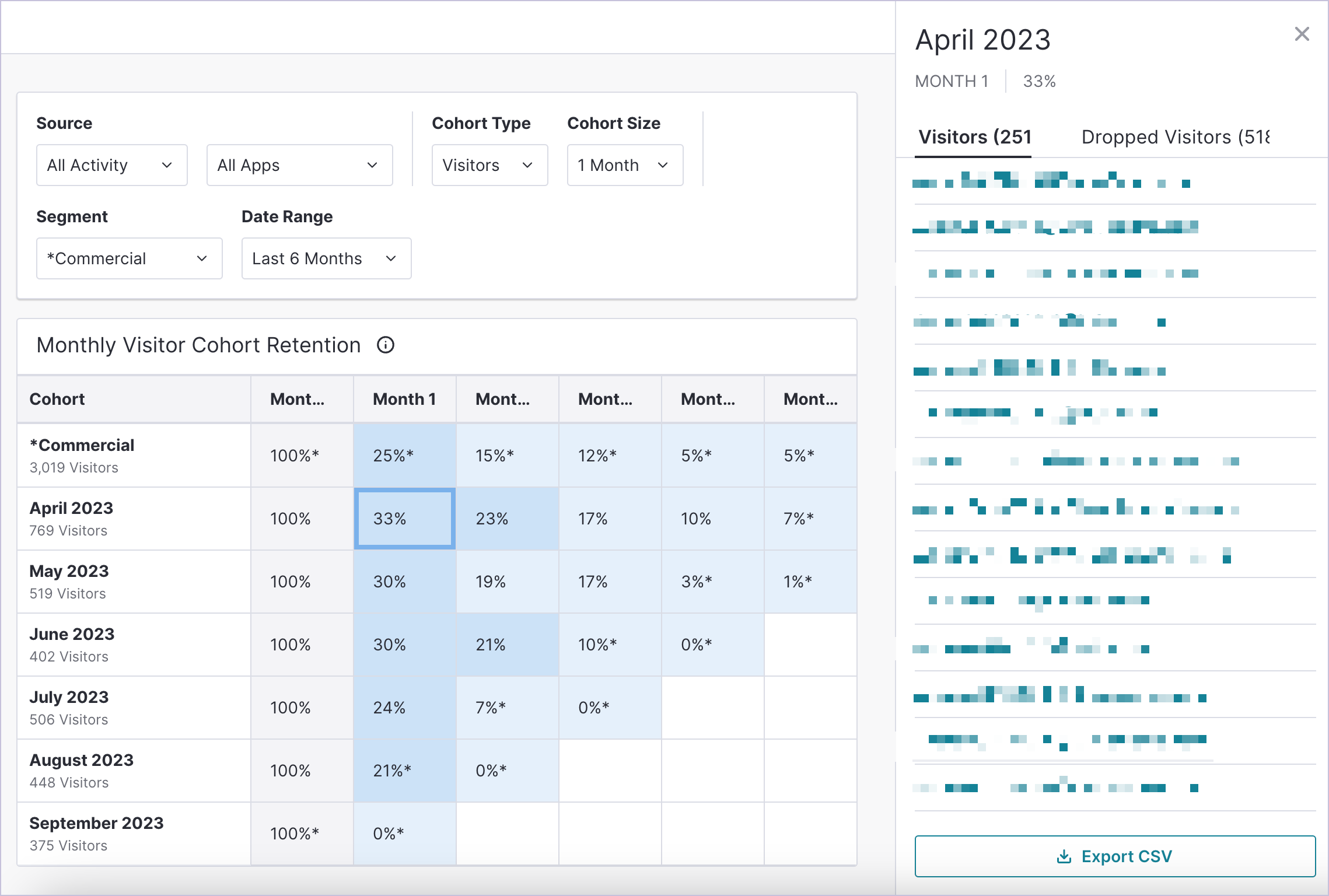
Task: Close the April 2023 side panel
Action: 1302,34
